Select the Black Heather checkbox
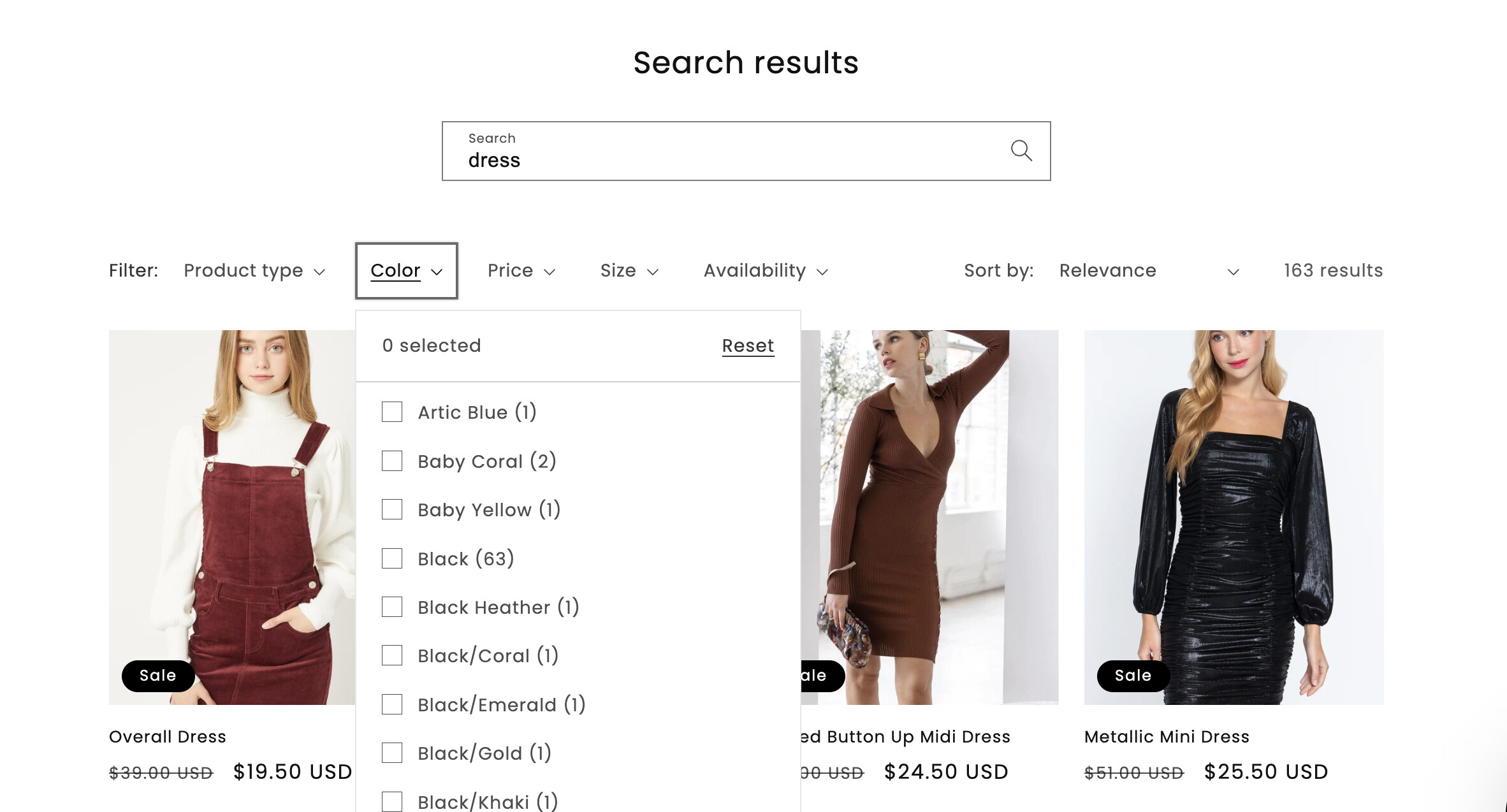 392,607
